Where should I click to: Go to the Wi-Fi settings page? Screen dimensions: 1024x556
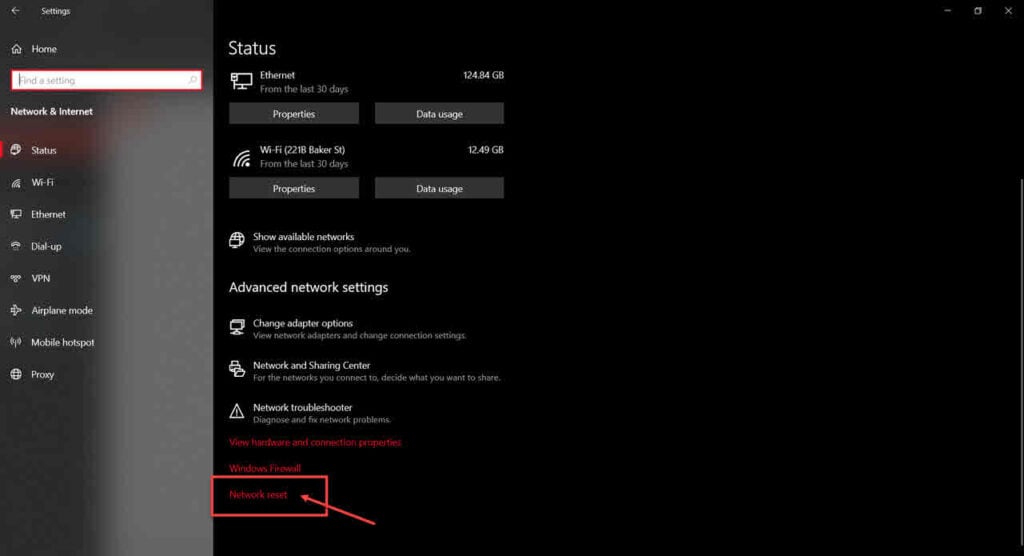[42, 182]
